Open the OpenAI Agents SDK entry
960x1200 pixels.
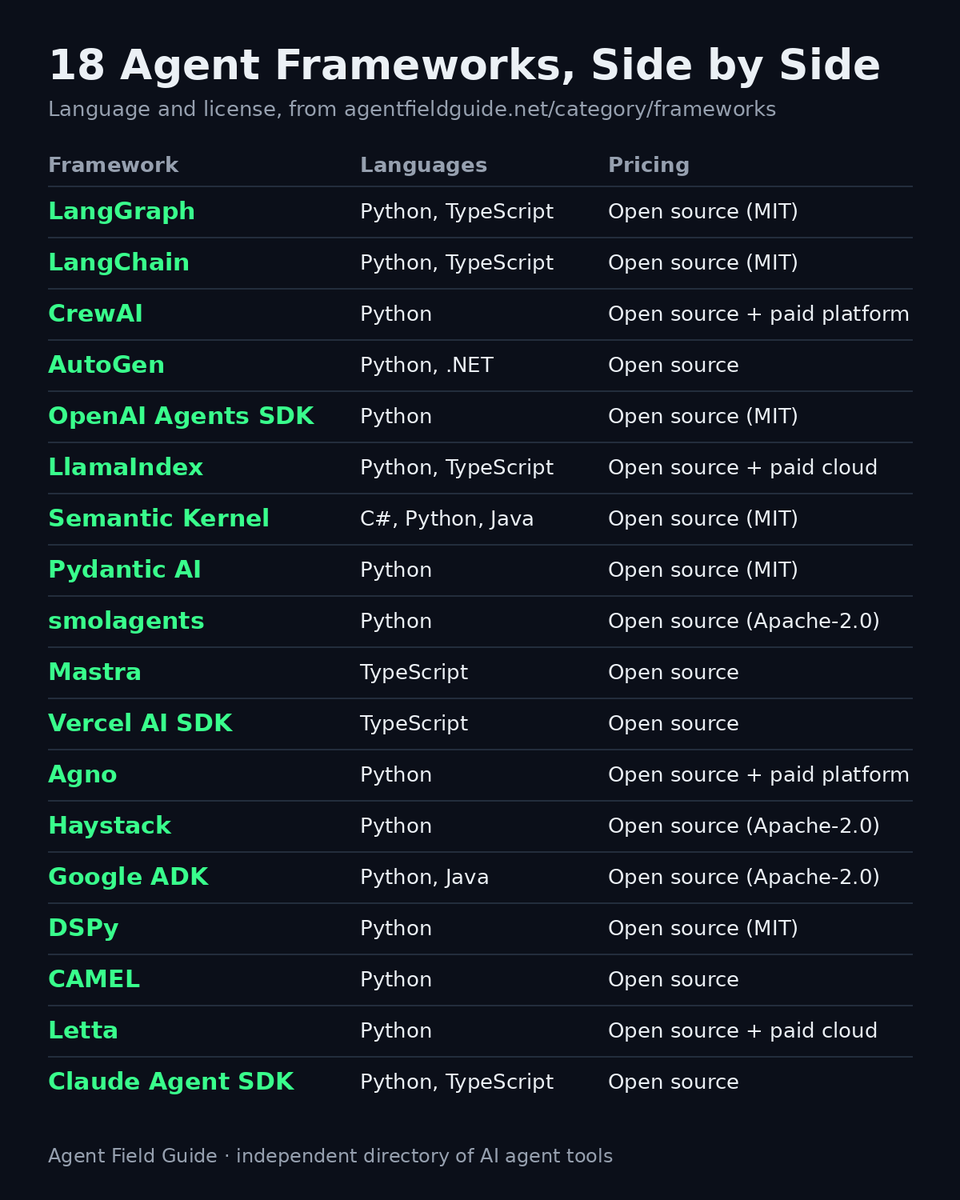pos(181,417)
